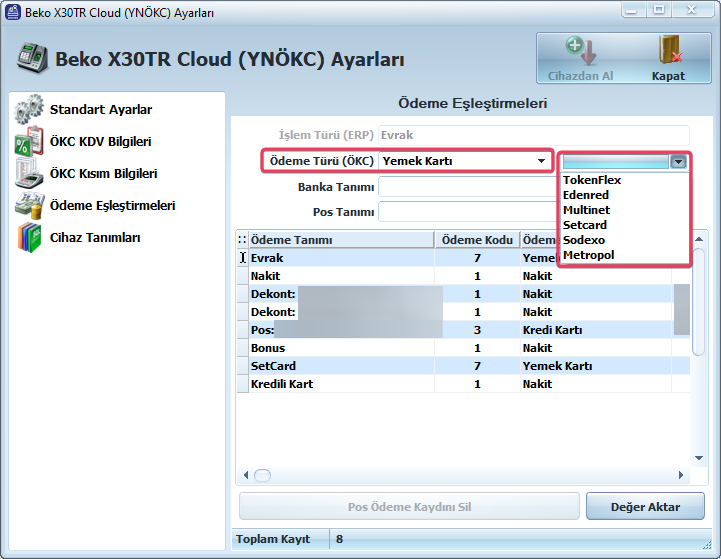Click inside the Banka Tanımı field
The width and height of the screenshot is (721, 559).
click(466, 187)
